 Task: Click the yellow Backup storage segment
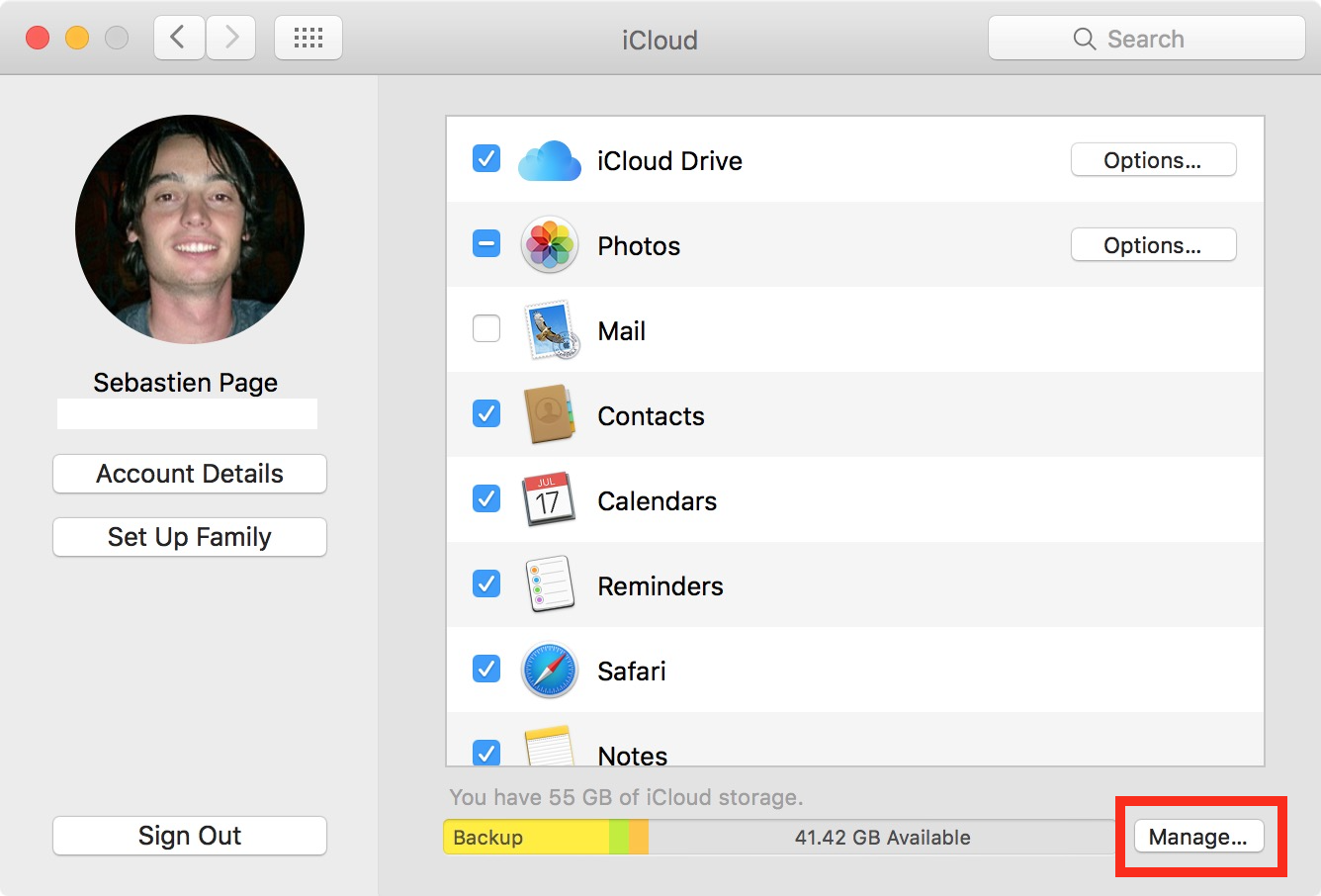tap(526, 838)
